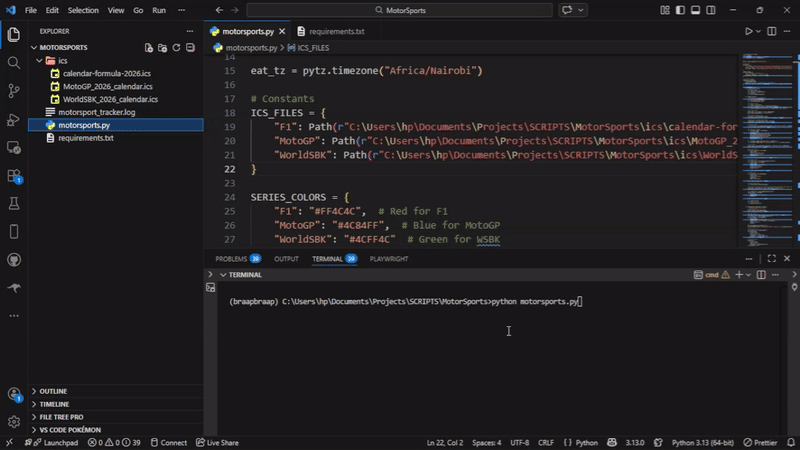This screenshot has width=800, height=450.
Task: Open the Source Control view
Action: tap(14, 91)
